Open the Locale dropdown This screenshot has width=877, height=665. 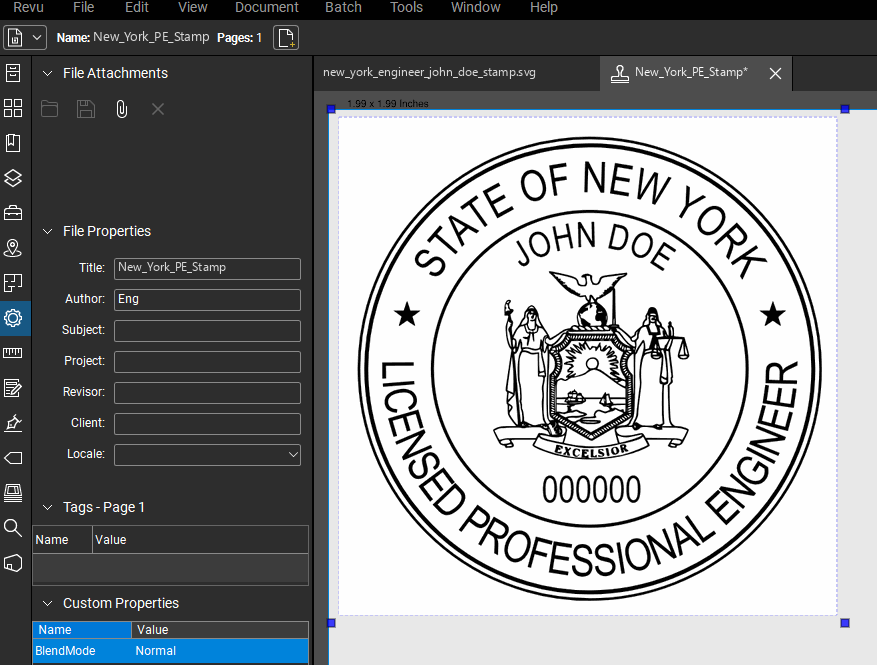[x=208, y=455]
